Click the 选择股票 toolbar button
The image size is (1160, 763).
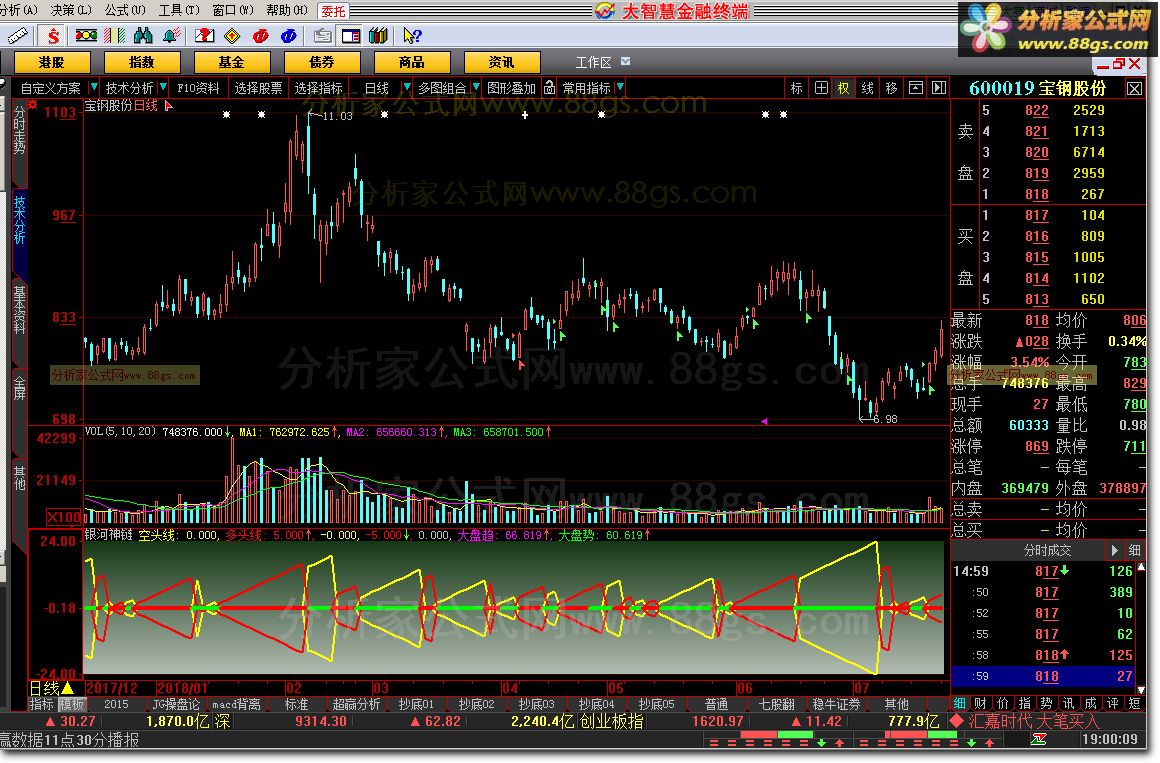(258, 88)
